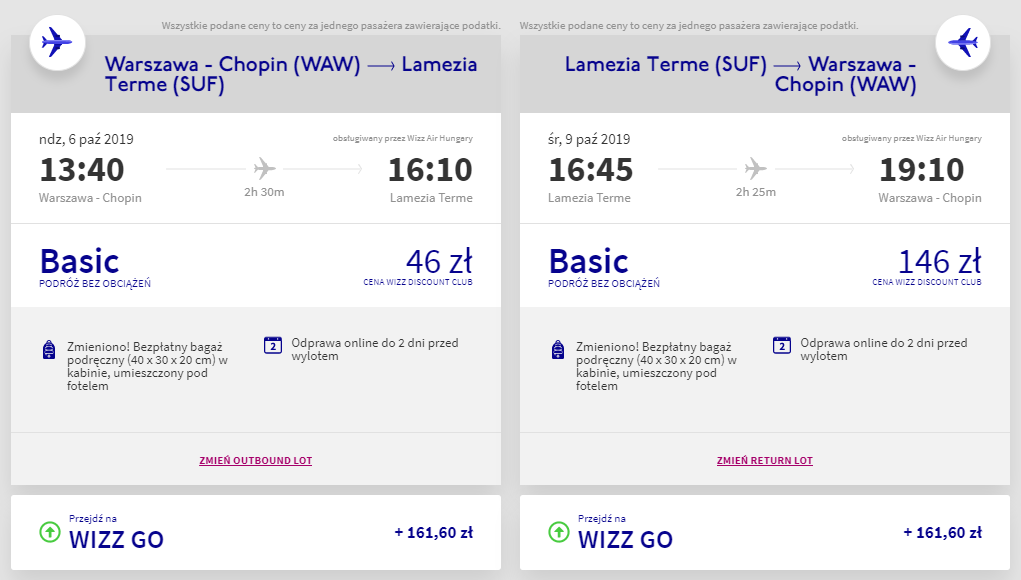The height and width of the screenshot is (580, 1021).
Task: Click the outbound online check-in calendar icon
Action: point(273,345)
